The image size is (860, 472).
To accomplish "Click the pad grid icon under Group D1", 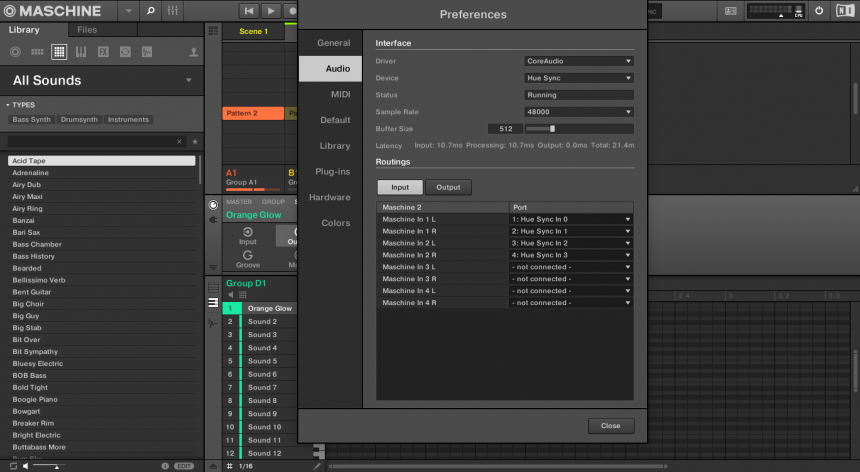I will tap(243, 295).
